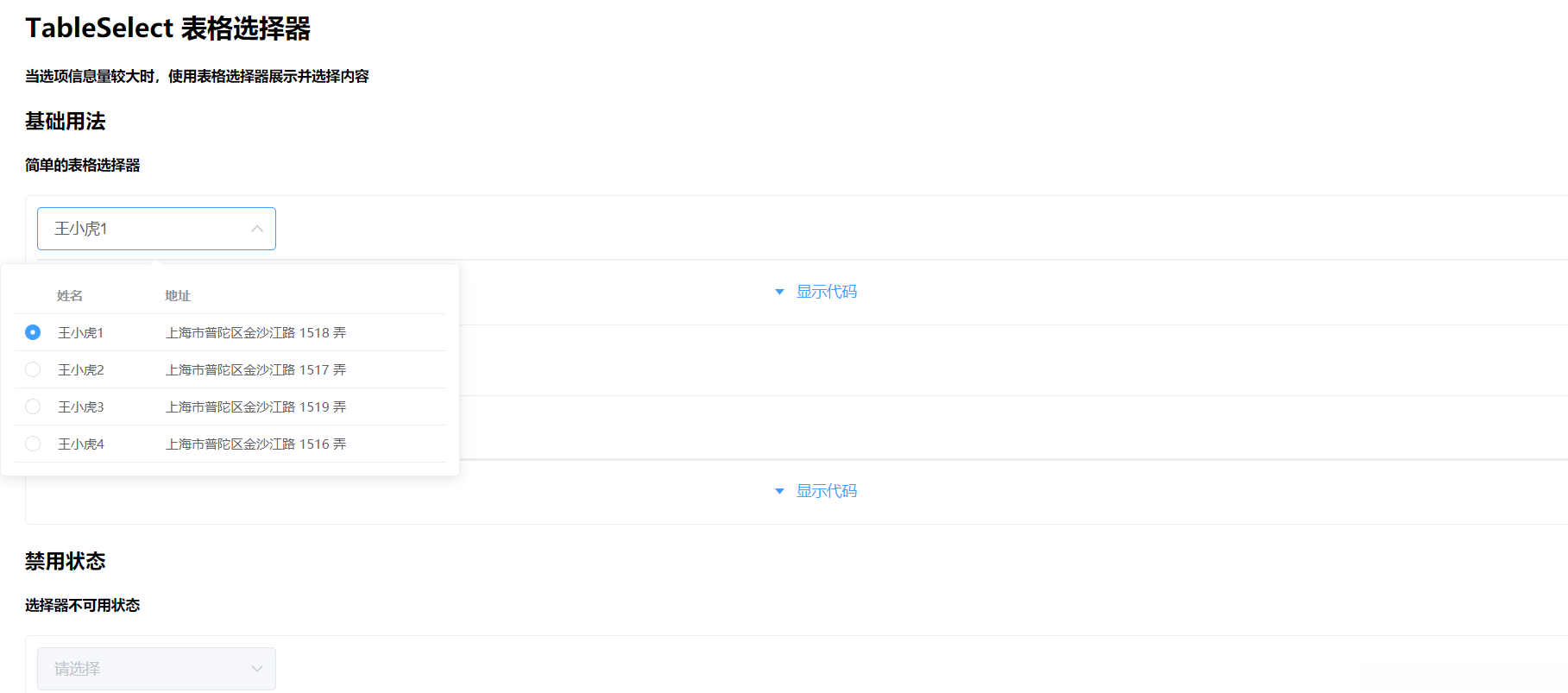The image size is (1568, 693).
Task: Select the 王小虎3 radio button
Action: [x=33, y=406]
